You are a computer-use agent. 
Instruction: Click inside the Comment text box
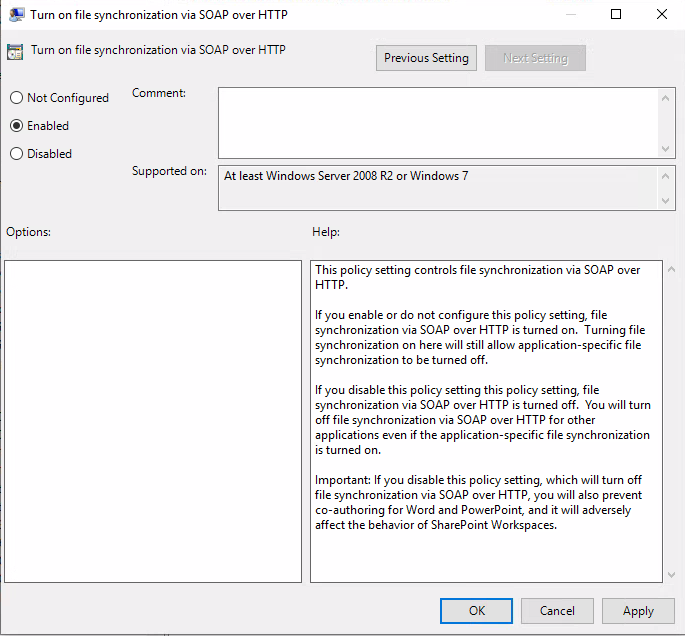(x=439, y=123)
